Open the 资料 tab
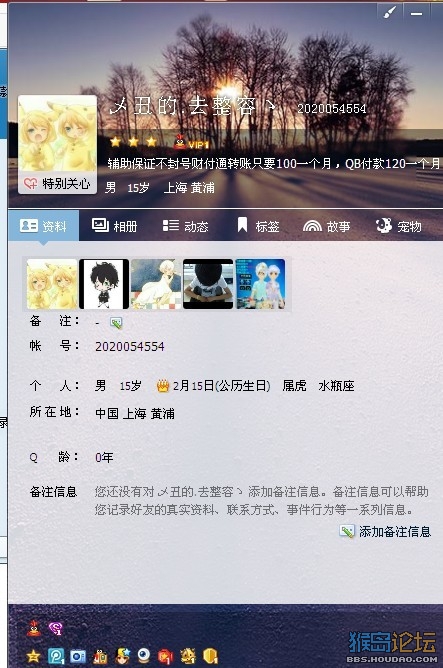443x668 pixels. (43, 226)
